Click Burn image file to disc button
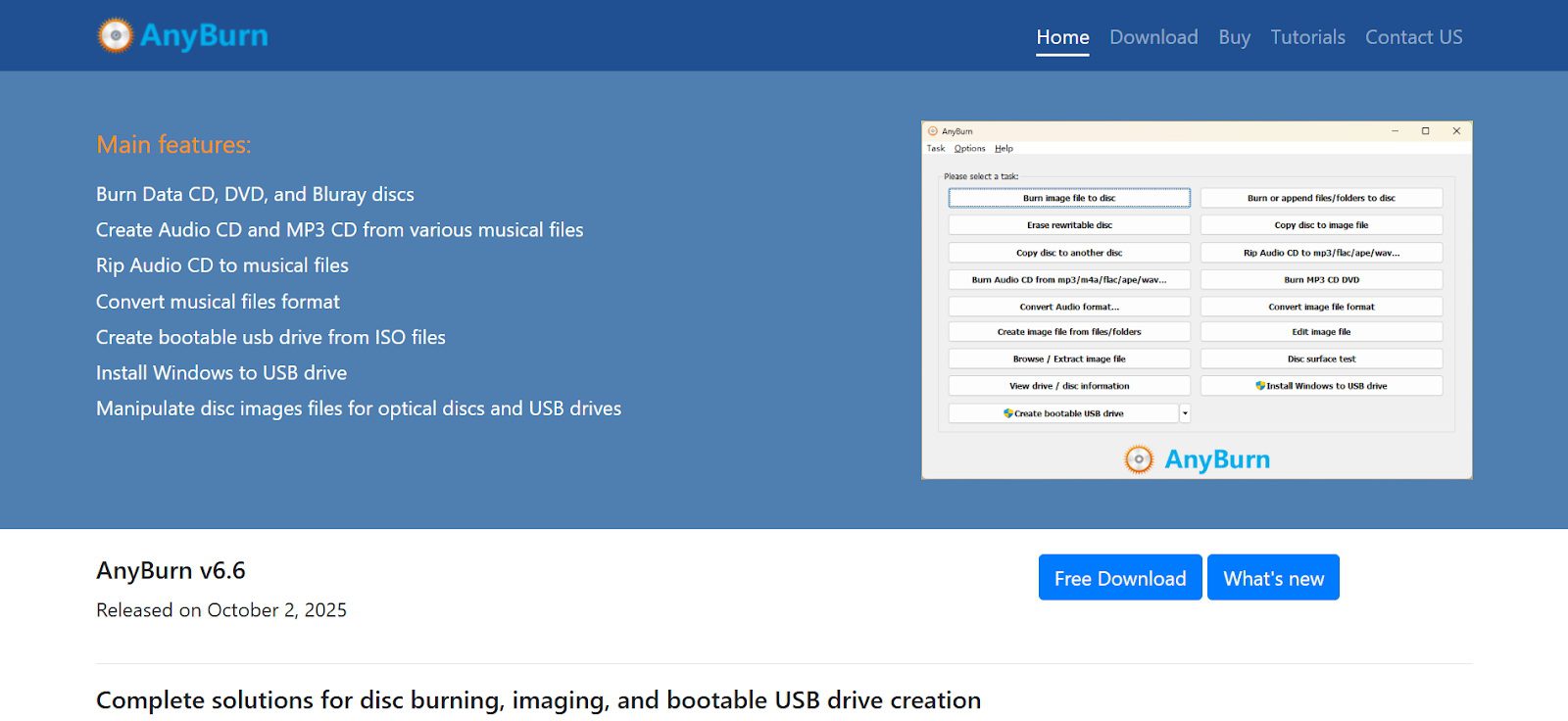Screen dimensions: 1568x721 [x=1069, y=198]
